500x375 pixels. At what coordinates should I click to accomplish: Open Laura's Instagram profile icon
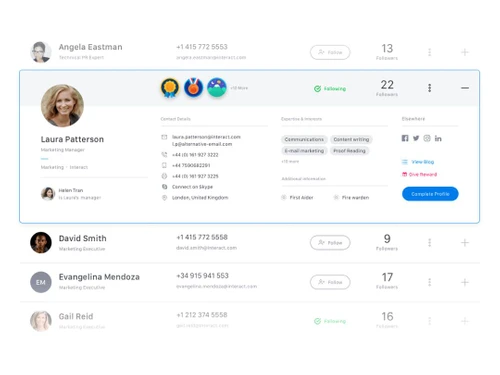point(427,138)
